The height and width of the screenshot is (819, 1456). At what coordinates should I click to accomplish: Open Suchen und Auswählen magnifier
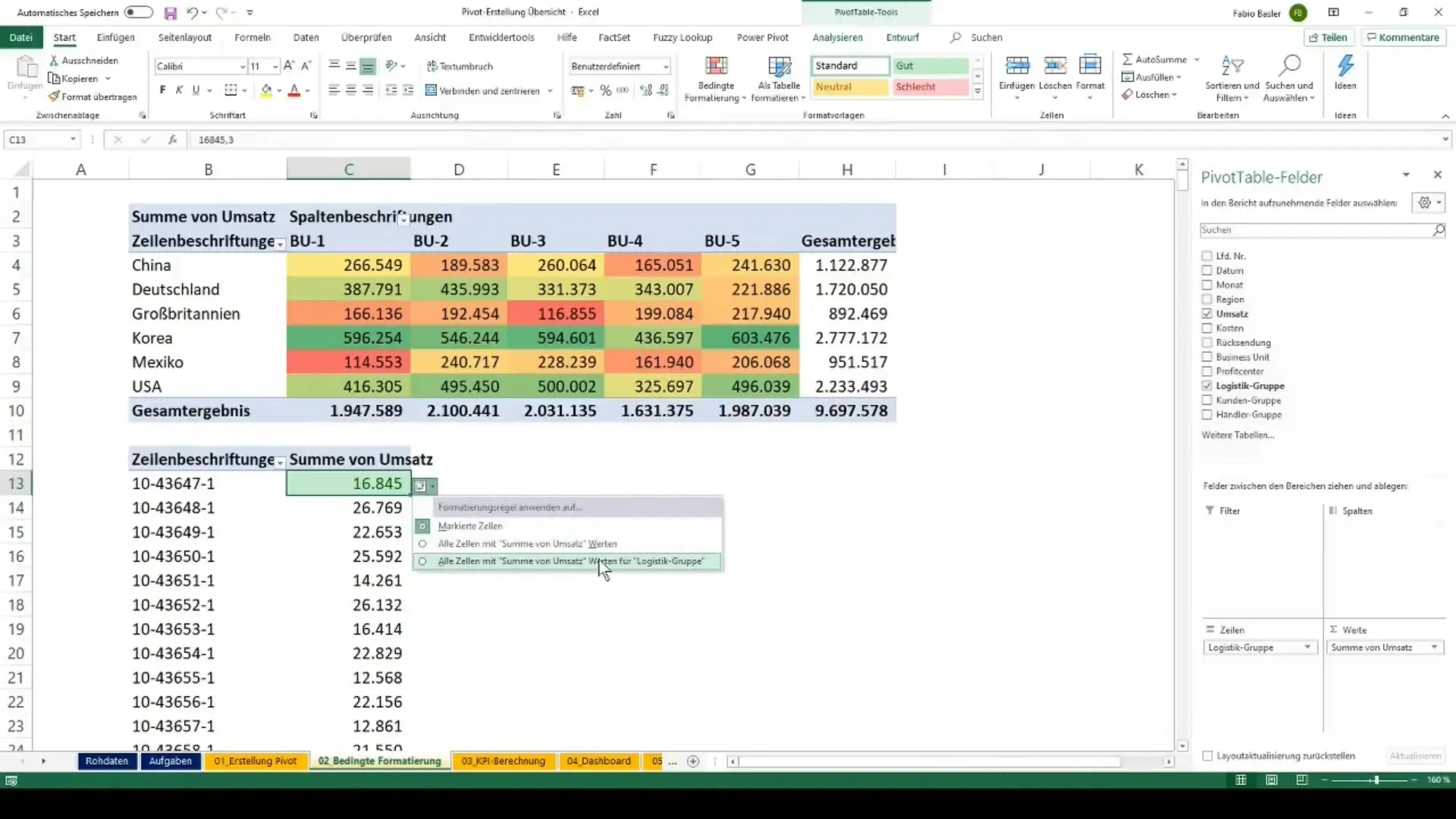tap(1289, 66)
